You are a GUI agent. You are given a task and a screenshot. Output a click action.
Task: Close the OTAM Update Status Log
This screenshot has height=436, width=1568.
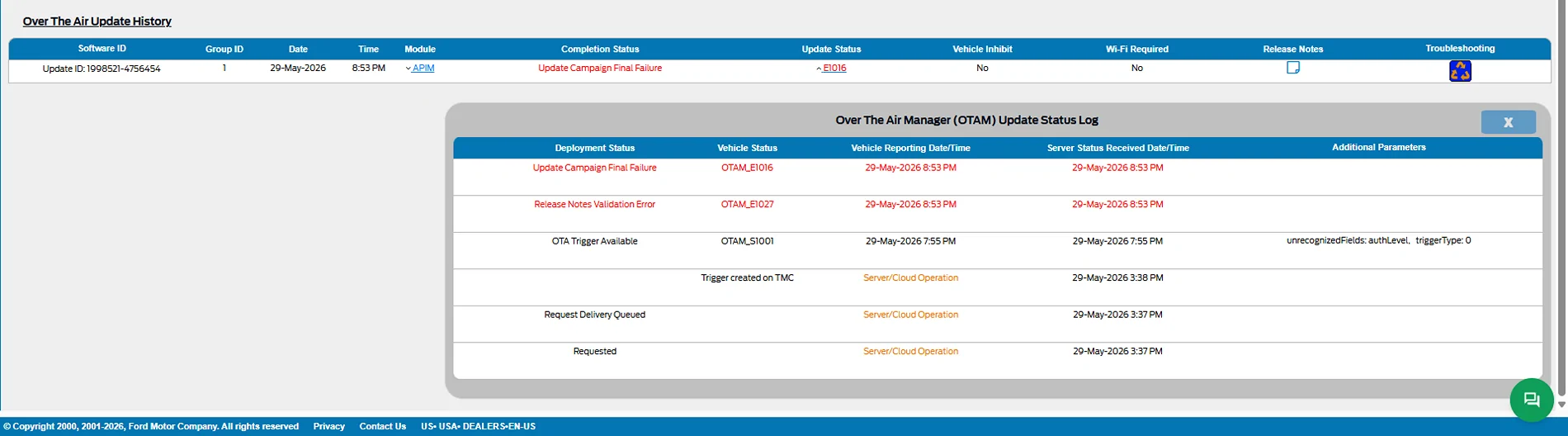point(1508,122)
